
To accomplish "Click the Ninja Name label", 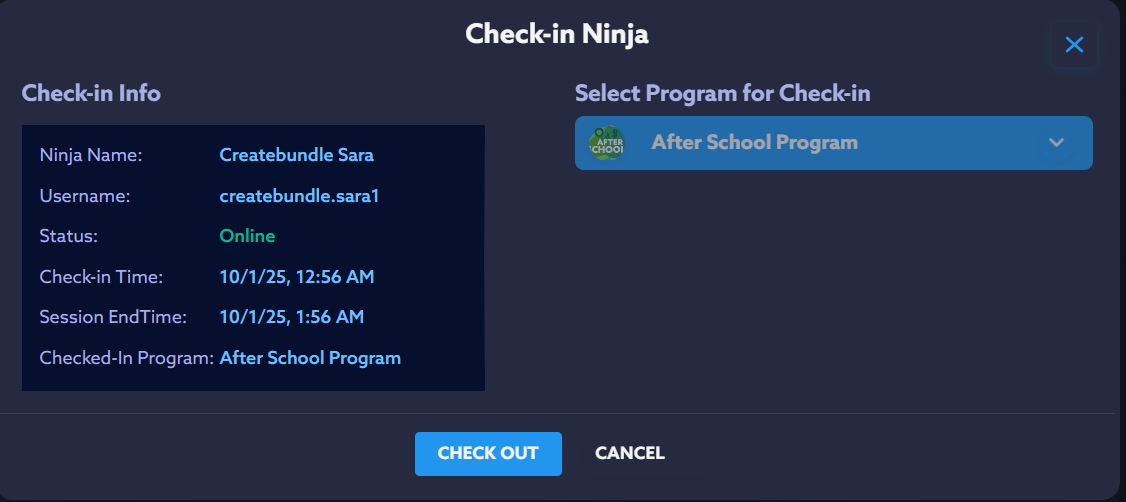I will pos(91,155).
